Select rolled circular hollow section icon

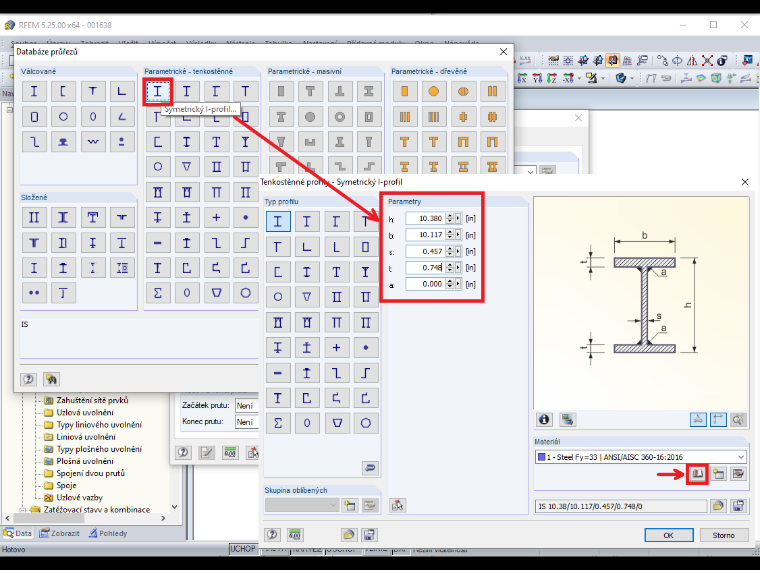coord(63,116)
